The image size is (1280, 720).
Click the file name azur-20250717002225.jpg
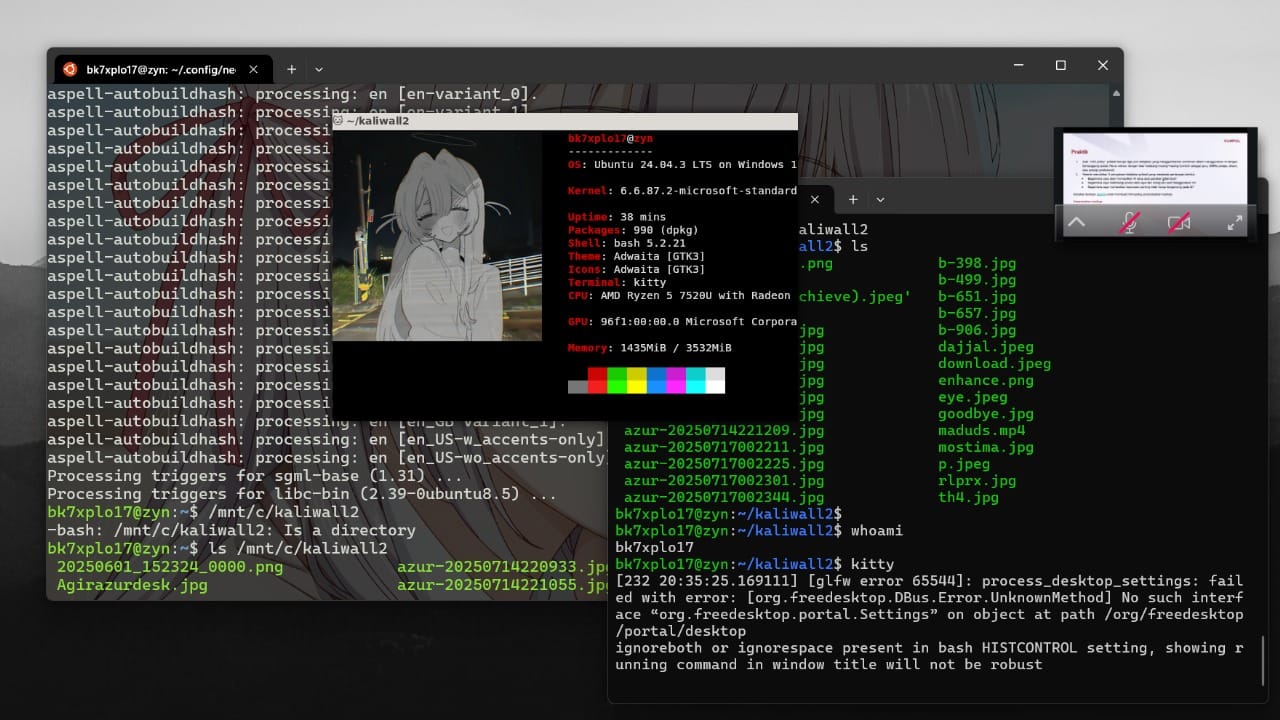tap(724, 464)
